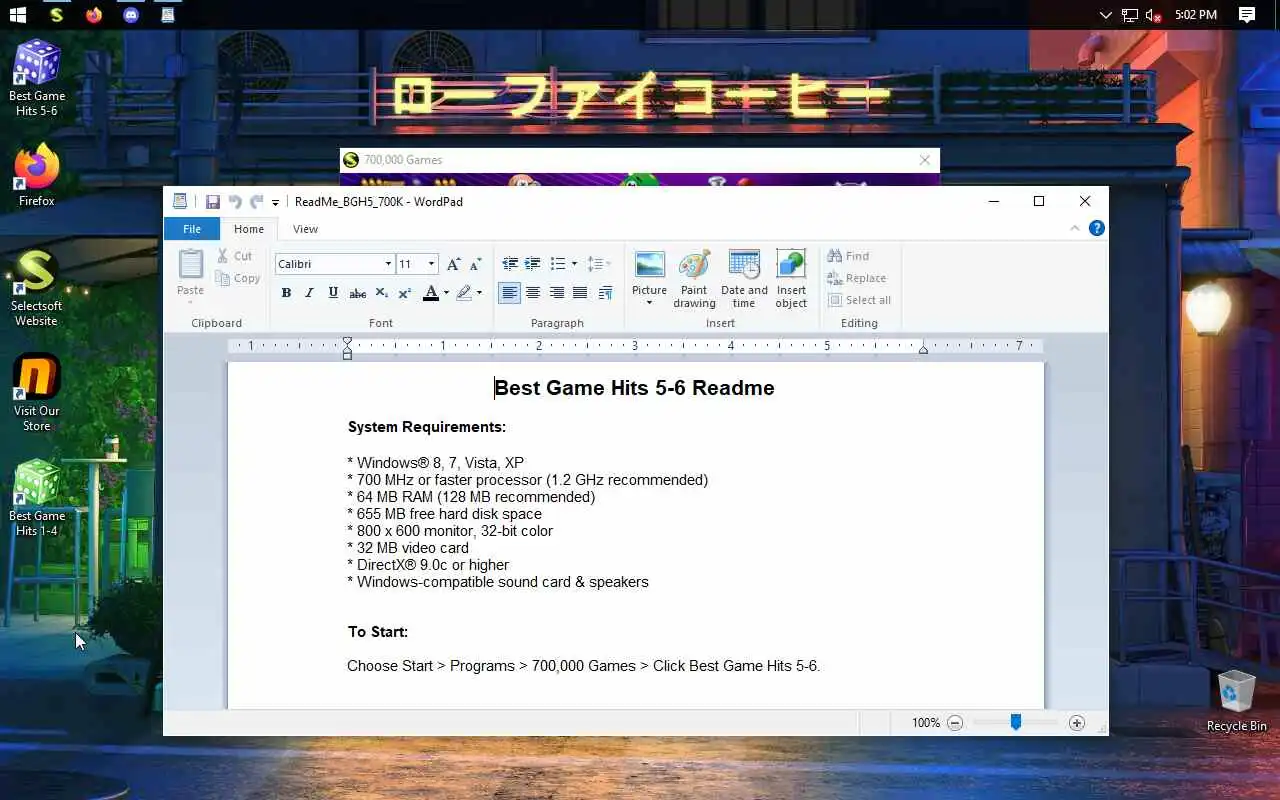Click the Best Game Hits 5-6 Readme heading
This screenshot has height=800, width=1280.
click(x=634, y=388)
